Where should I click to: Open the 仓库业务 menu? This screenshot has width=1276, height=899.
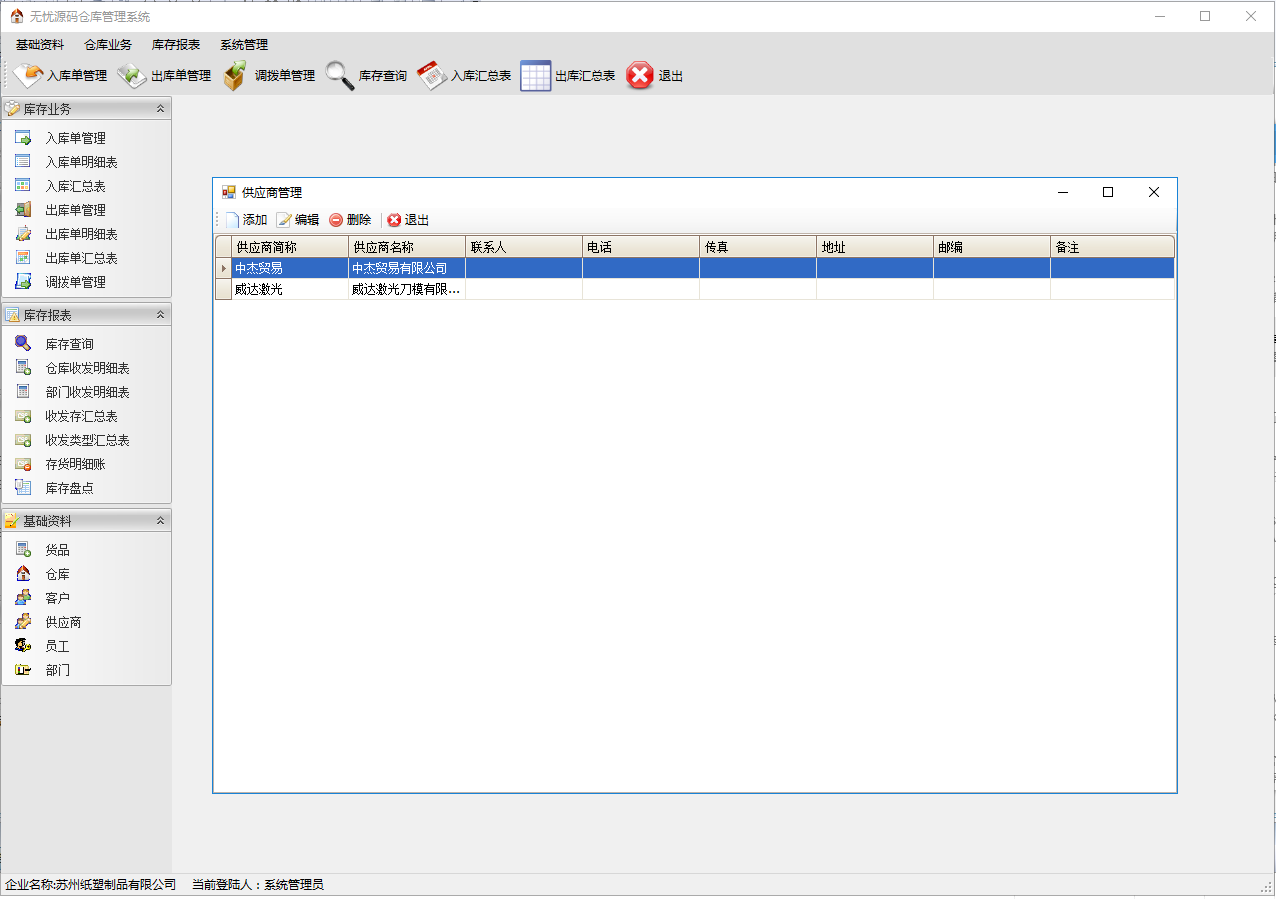click(x=108, y=45)
